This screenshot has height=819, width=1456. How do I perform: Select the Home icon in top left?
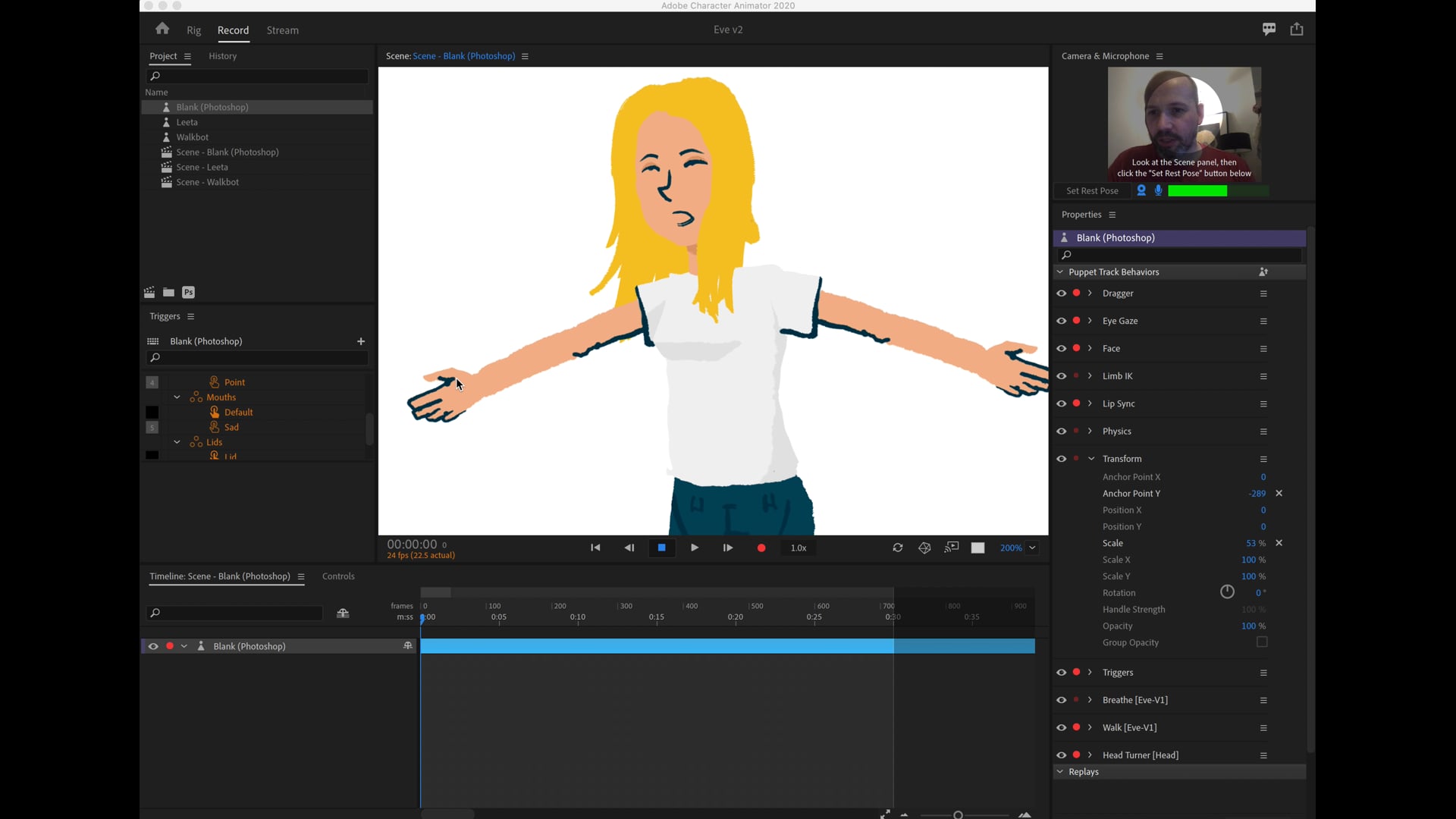pos(162,29)
